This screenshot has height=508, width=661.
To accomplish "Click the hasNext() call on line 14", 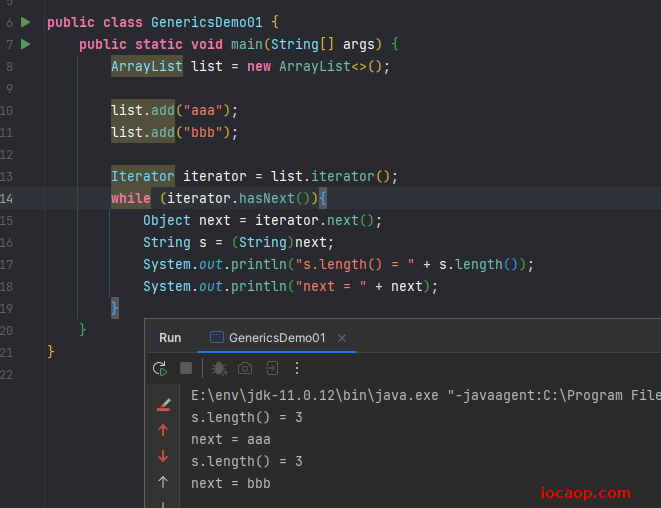I will click(x=274, y=198).
